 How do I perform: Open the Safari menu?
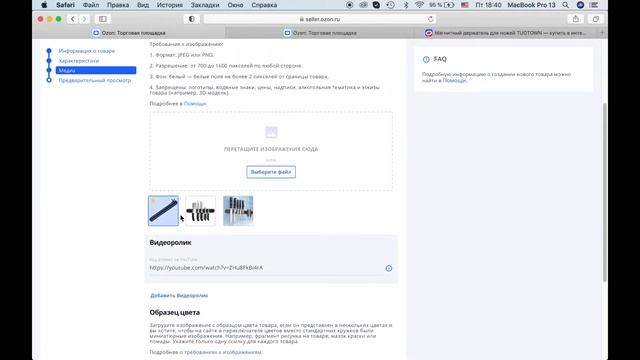65,5
